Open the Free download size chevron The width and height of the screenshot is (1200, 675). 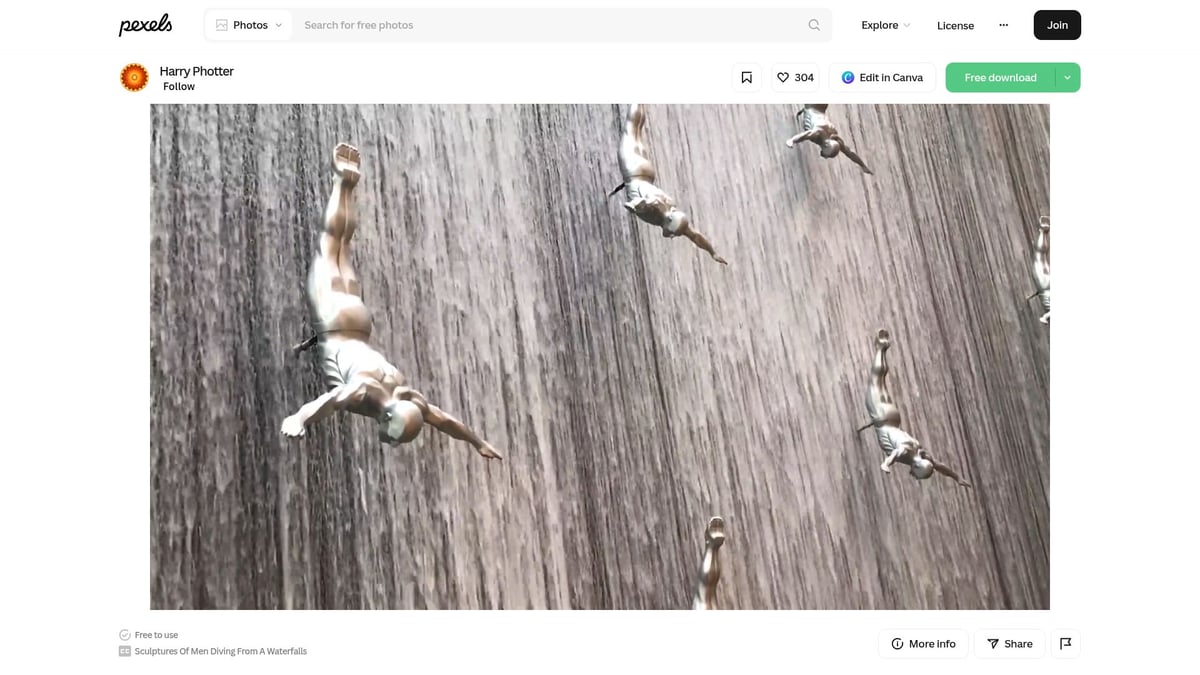point(1067,77)
